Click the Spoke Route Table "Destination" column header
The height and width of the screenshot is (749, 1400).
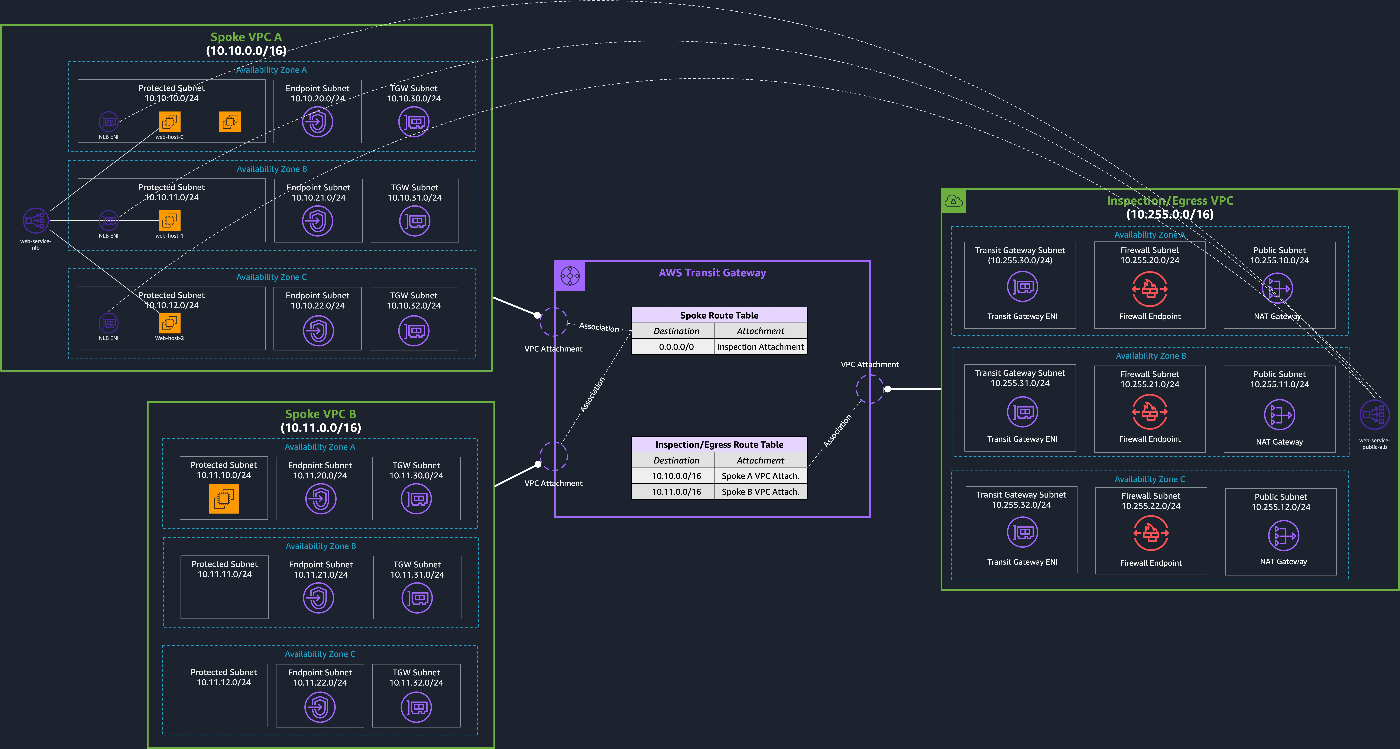[x=673, y=331]
